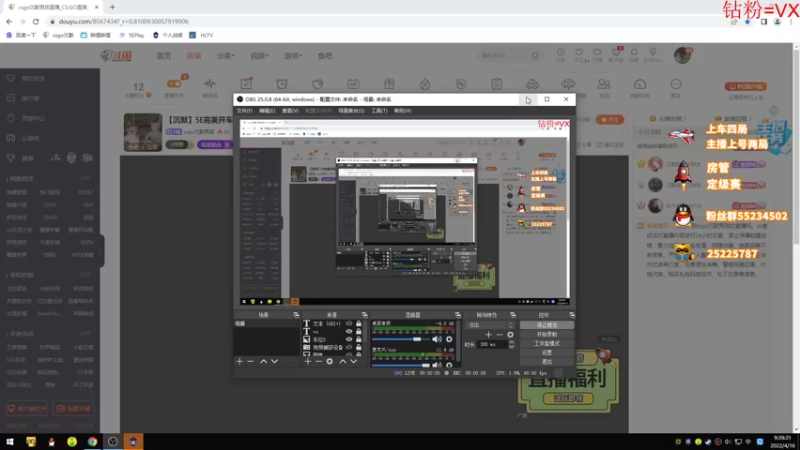Go to Douyu 首页 home link
Image resolution: width=800 pixels, height=450 pixels.
pyautogui.click(x=164, y=56)
